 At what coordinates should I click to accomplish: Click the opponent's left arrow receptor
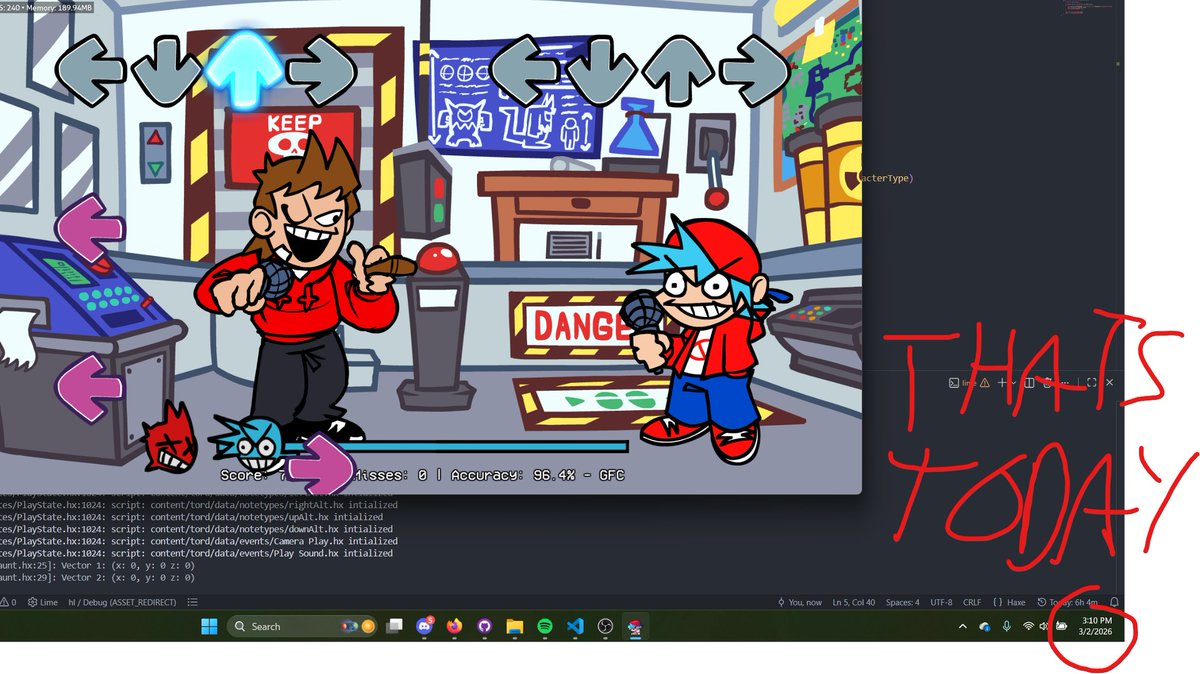click(x=88, y=72)
